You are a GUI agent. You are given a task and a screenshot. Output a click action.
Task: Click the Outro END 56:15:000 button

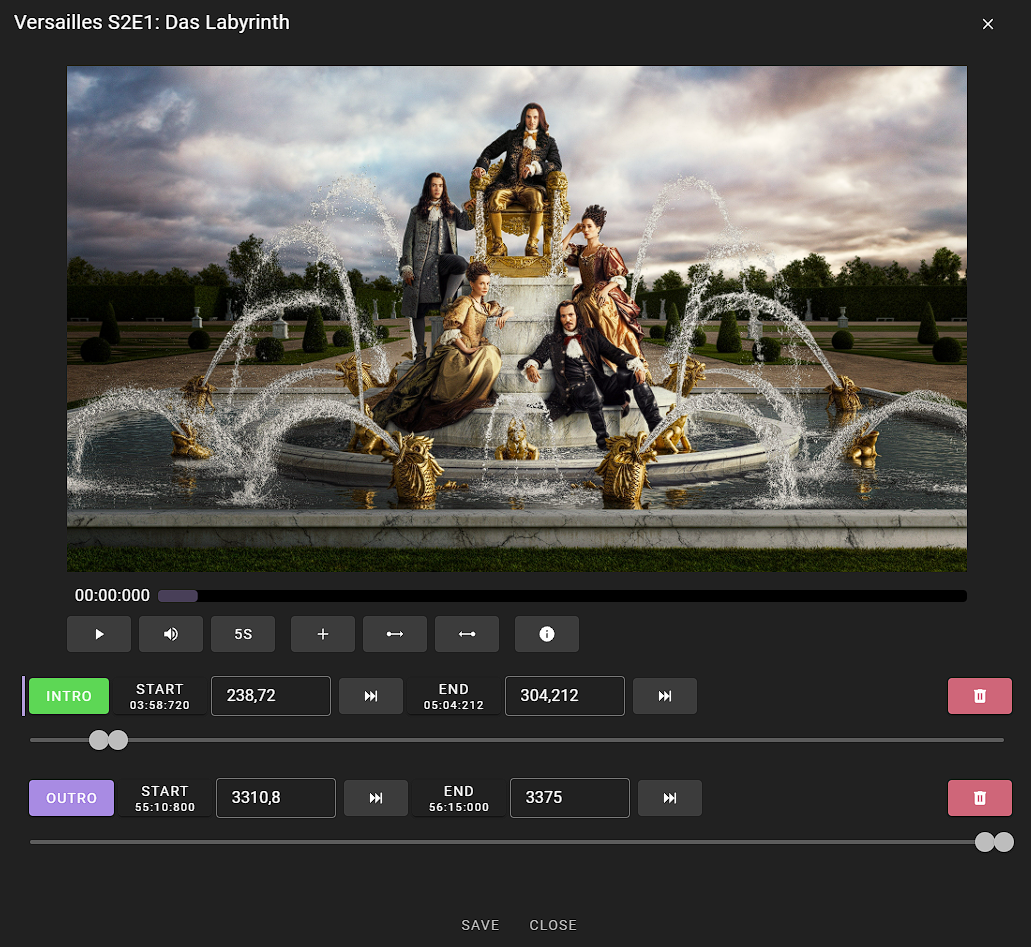point(459,798)
